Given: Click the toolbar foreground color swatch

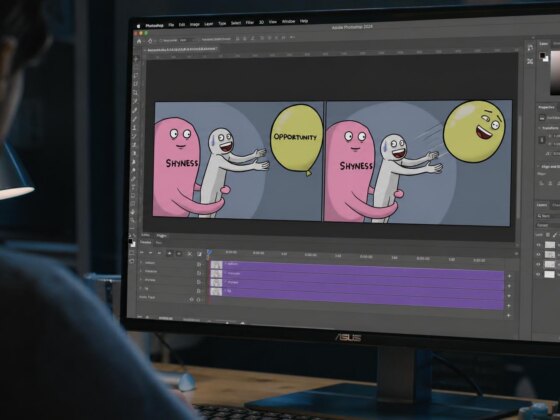Looking at the screenshot, I should point(130,241).
